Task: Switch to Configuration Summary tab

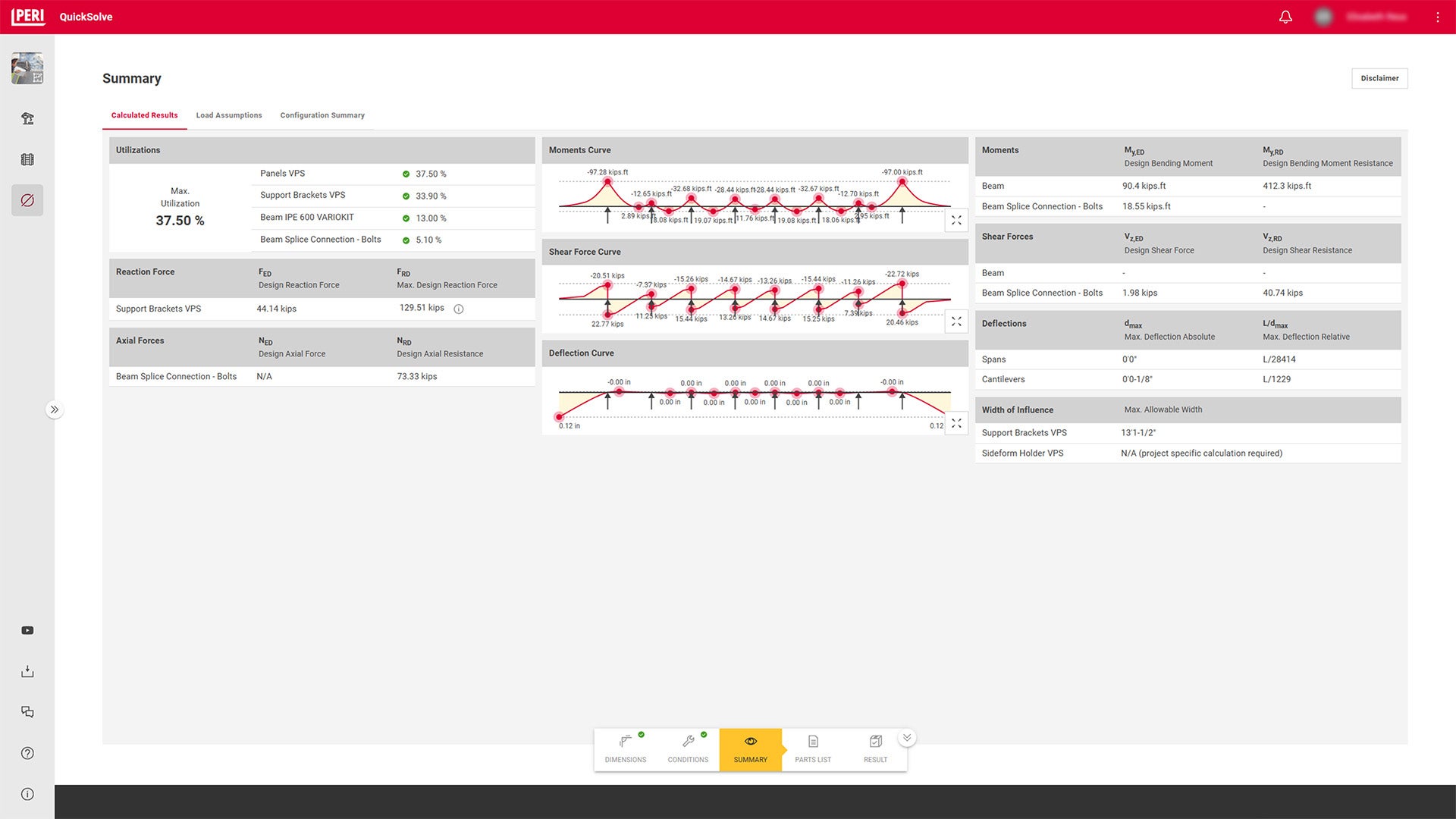Action: pos(322,115)
